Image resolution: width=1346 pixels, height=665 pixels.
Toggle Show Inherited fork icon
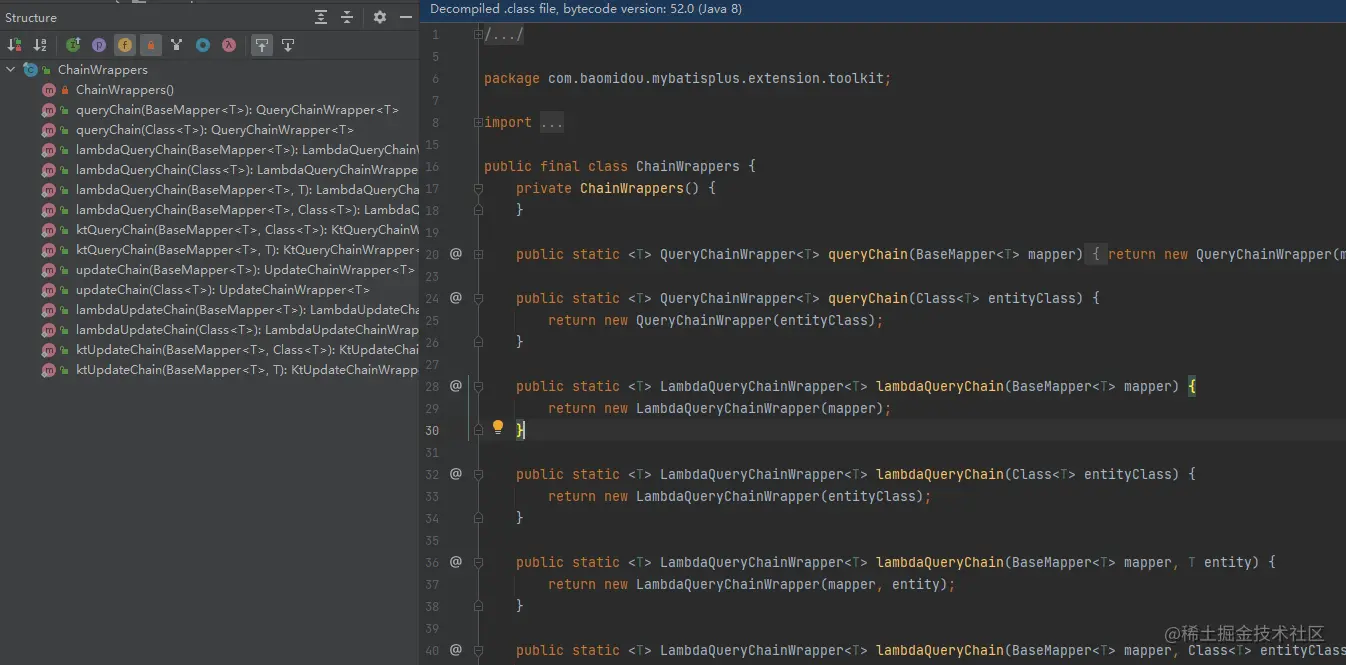[177, 45]
